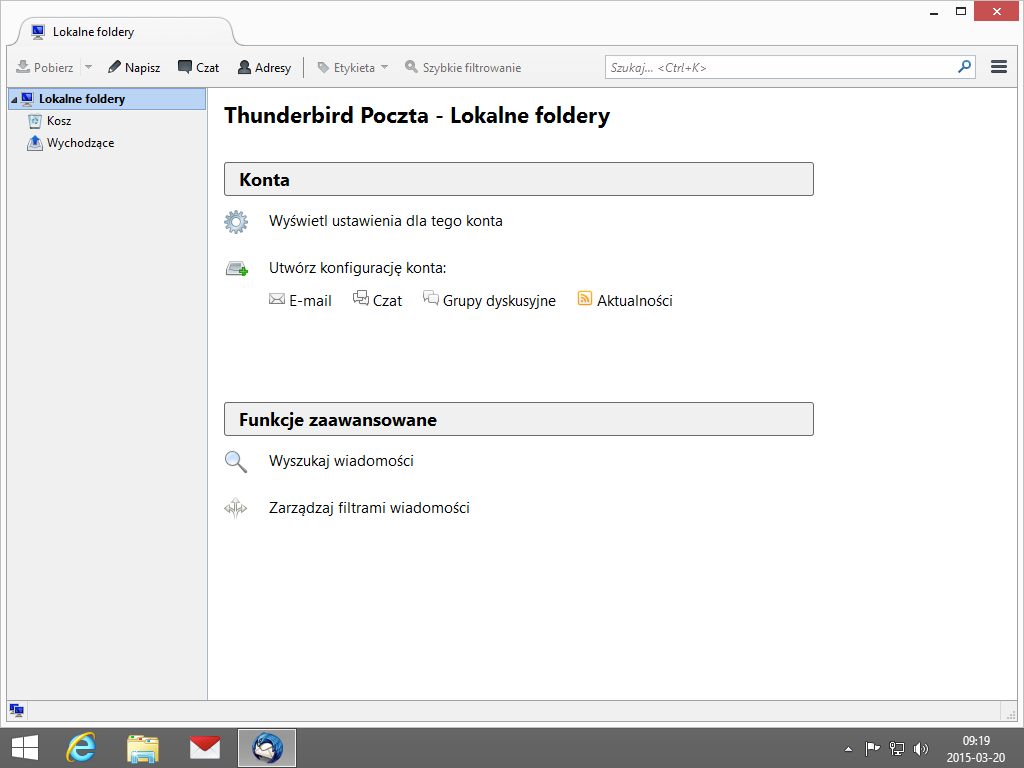Click the Konta section header
Viewport: 1024px width, 768px height.
(x=519, y=179)
